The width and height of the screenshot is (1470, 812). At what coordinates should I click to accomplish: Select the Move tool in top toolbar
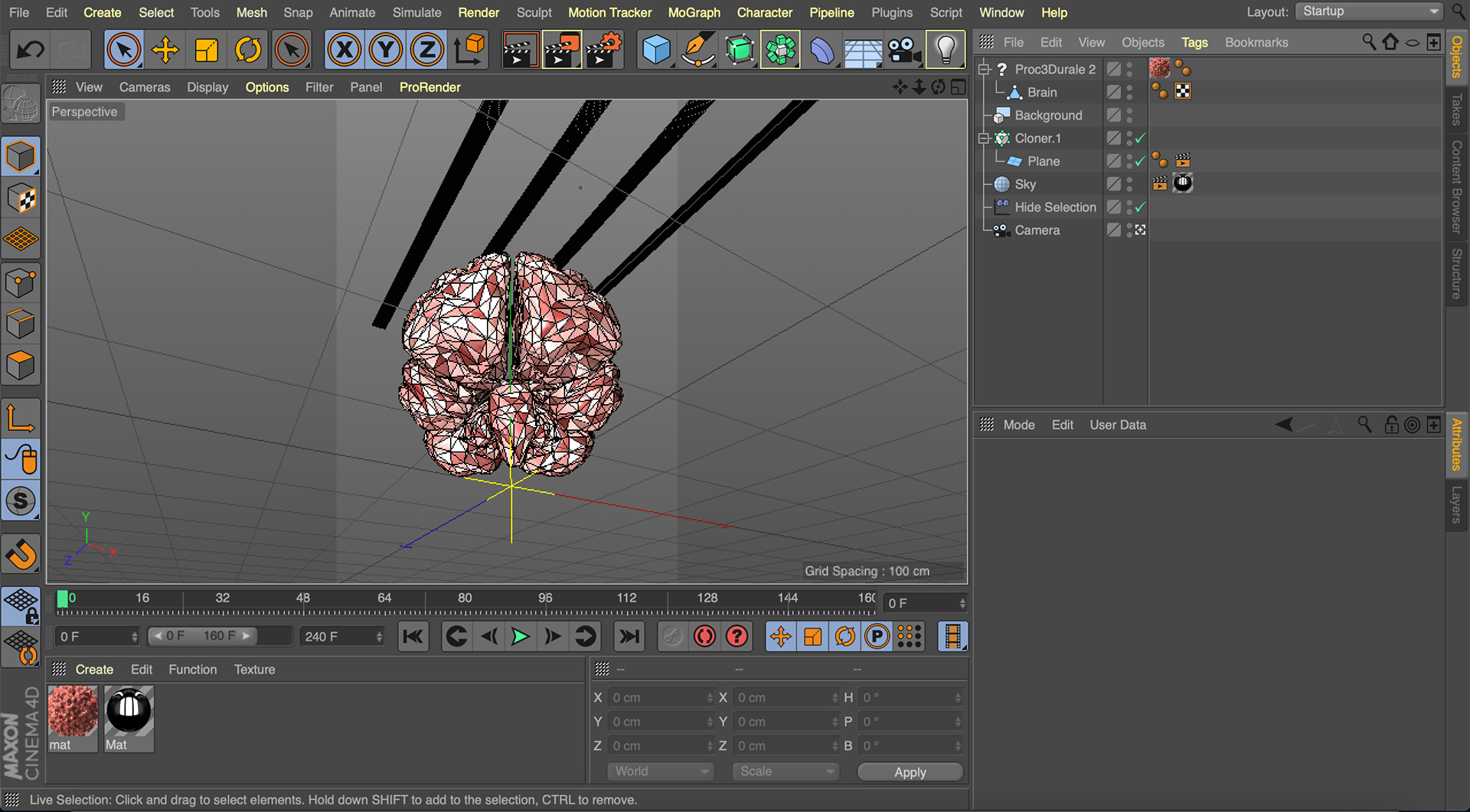tap(165, 51)
